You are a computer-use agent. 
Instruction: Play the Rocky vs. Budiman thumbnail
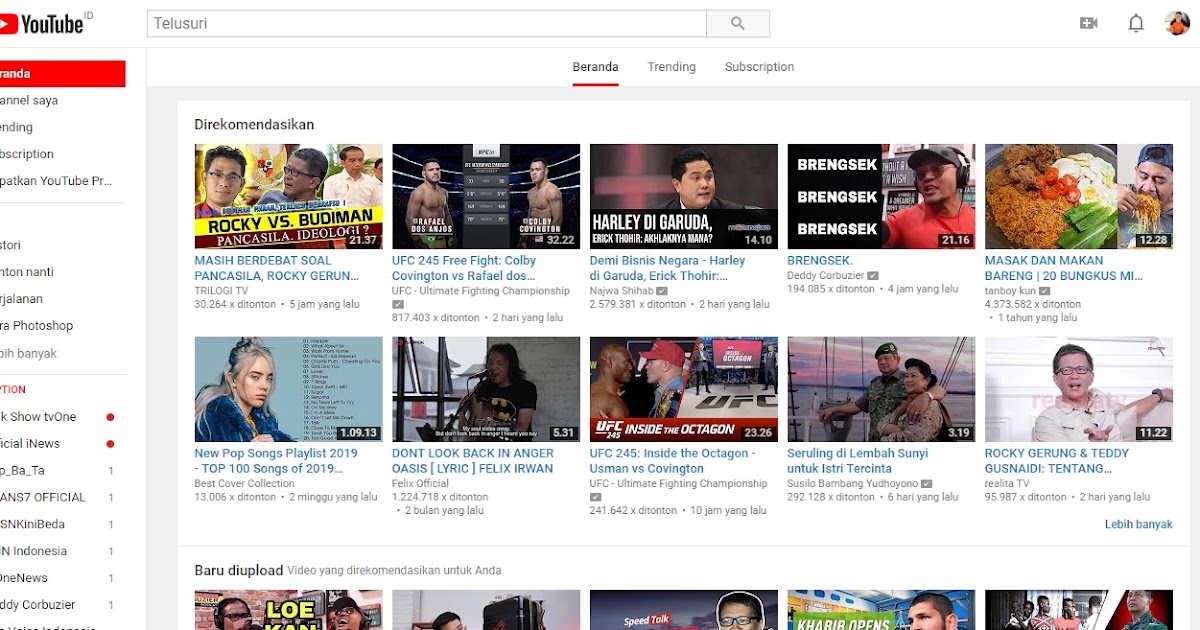tap(288, 196)
